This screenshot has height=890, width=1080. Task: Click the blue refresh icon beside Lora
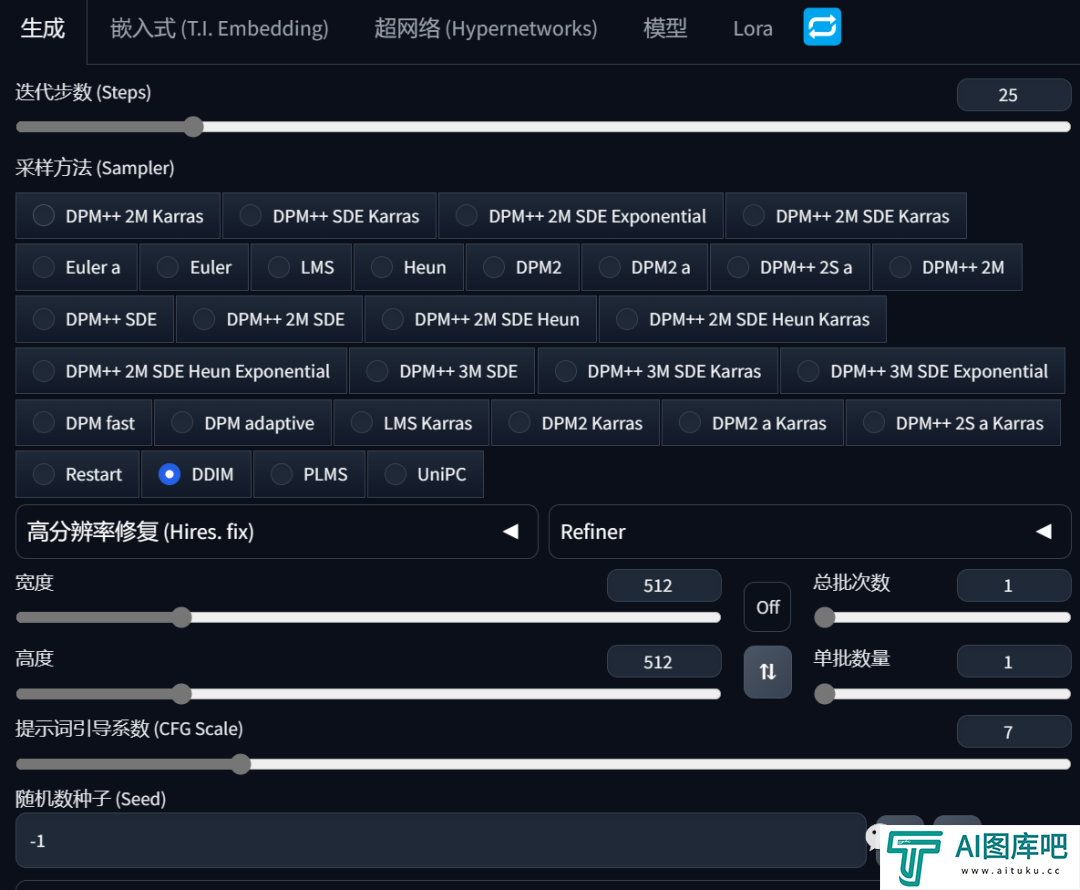point(822,27)
